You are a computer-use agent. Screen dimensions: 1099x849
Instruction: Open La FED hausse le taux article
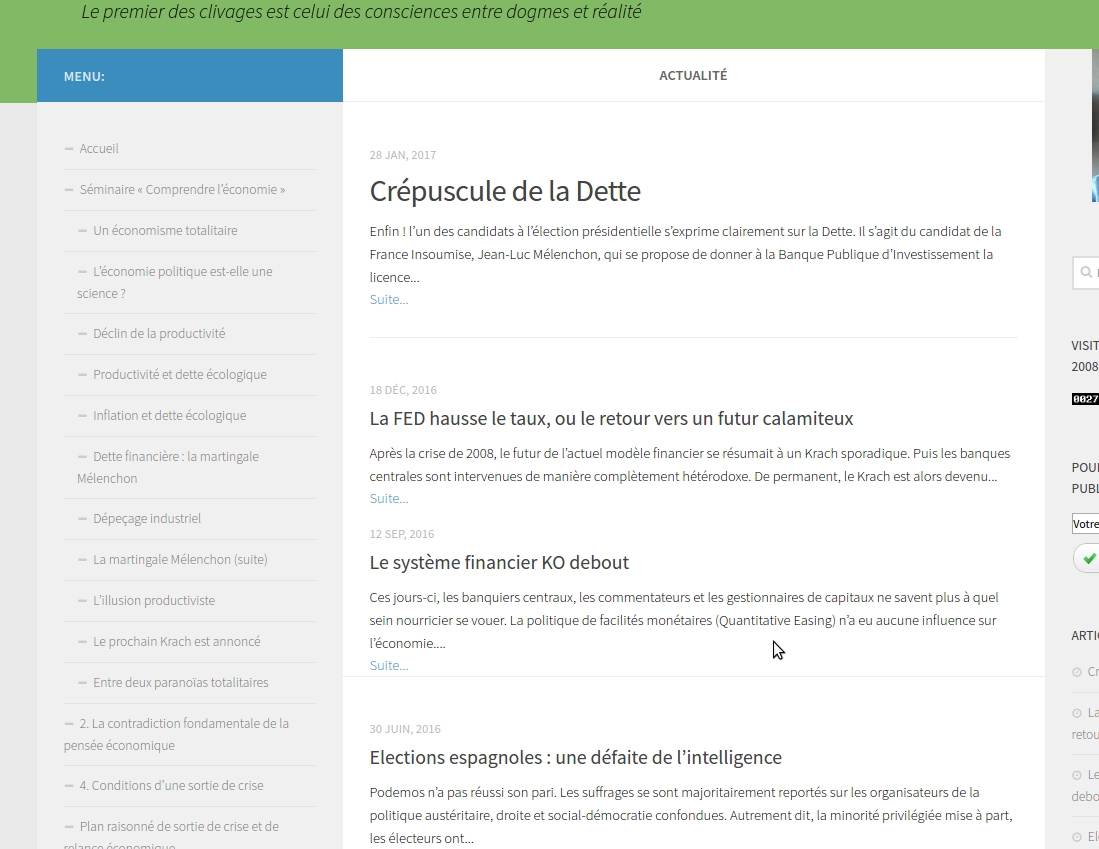[611, 418]
